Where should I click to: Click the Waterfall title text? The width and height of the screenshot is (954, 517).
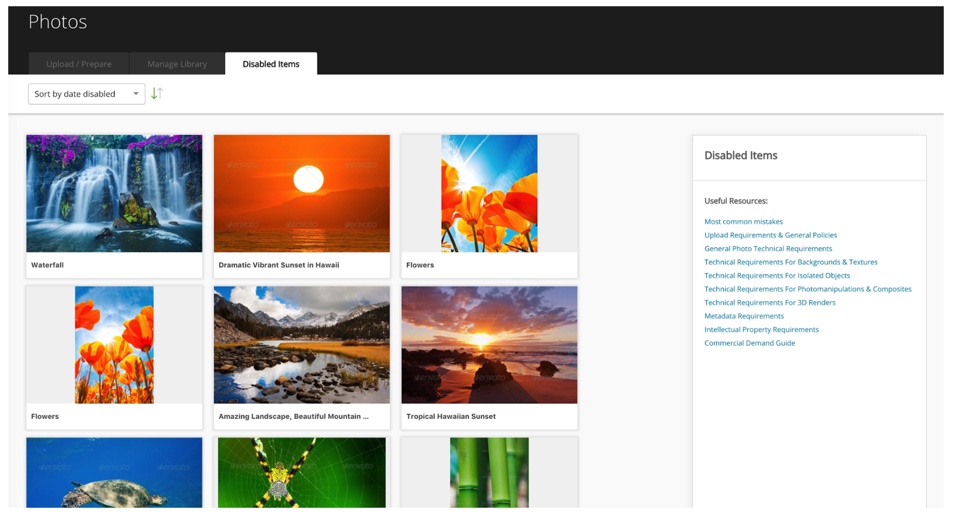[47, 265]
